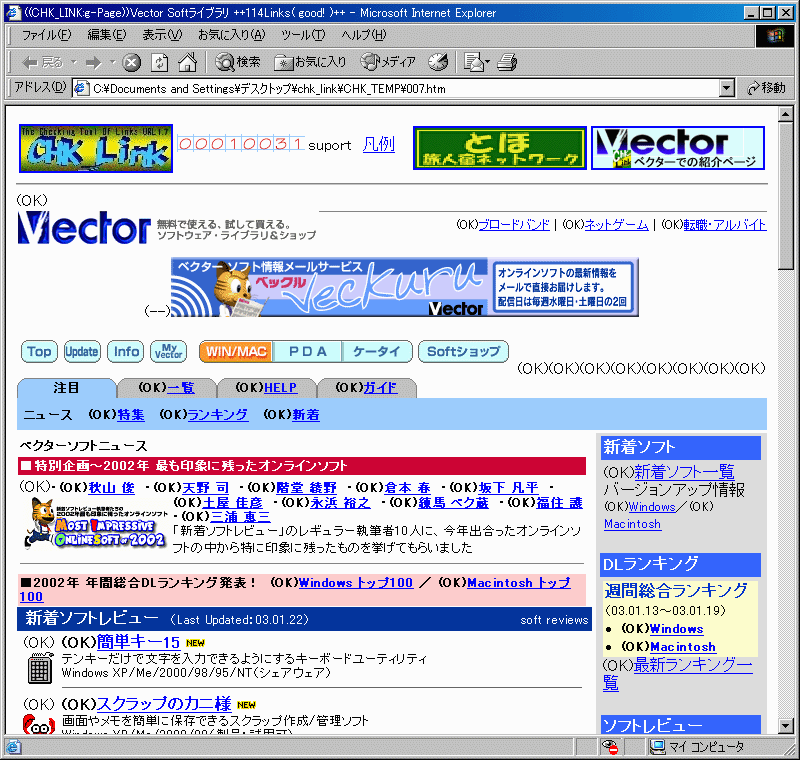Click the 特集 sub-navigation link

(x=131, y=415)
